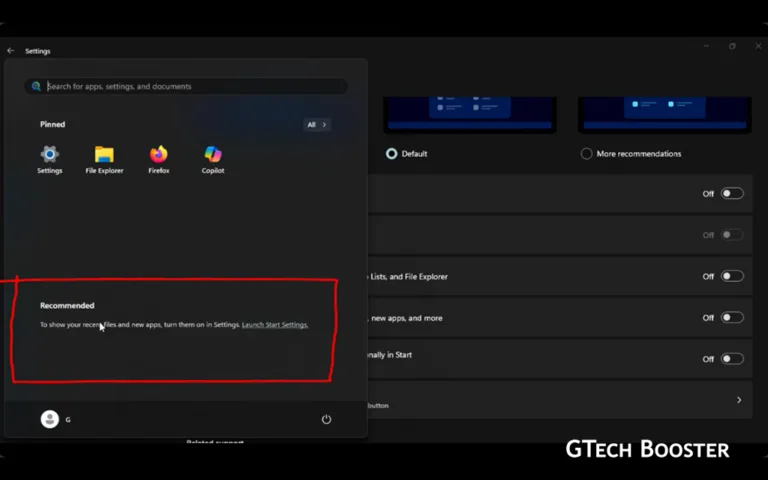Screen dimensions: 768x480
Task: Minimize the Settings window
Action: pyautogui.click(x=706, y=46)
